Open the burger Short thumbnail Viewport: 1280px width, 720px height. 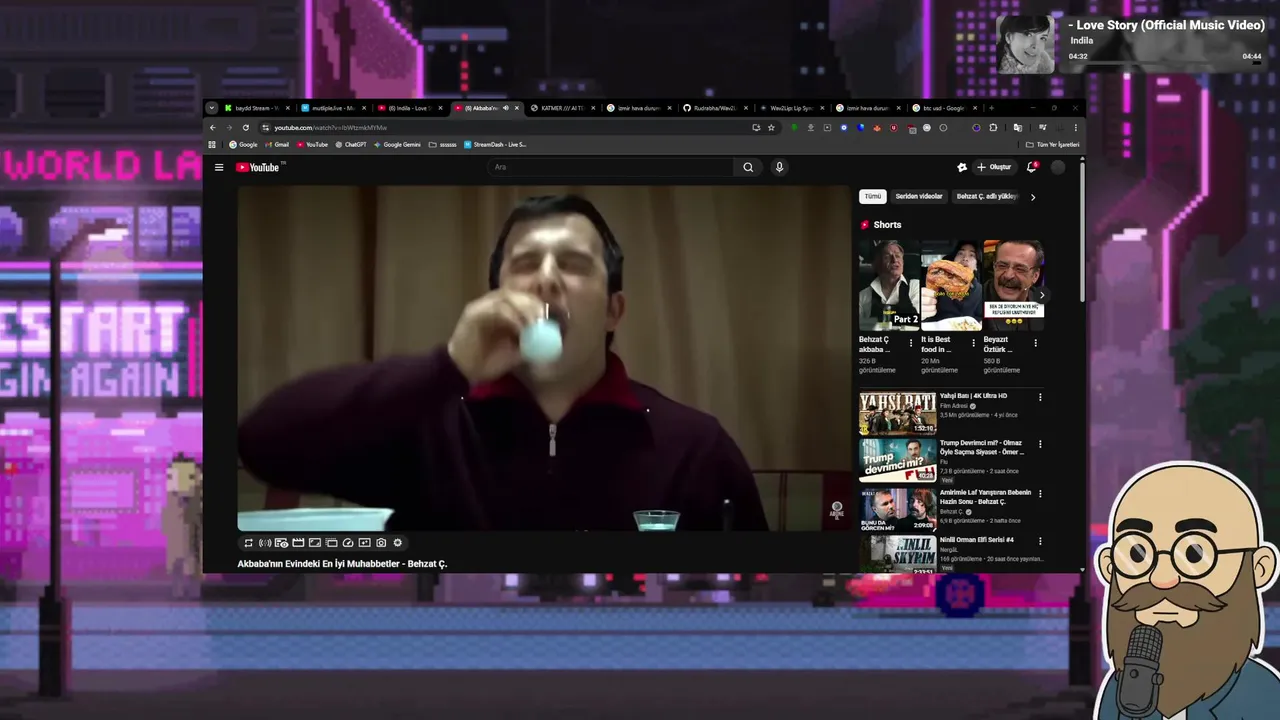point(951,285)
